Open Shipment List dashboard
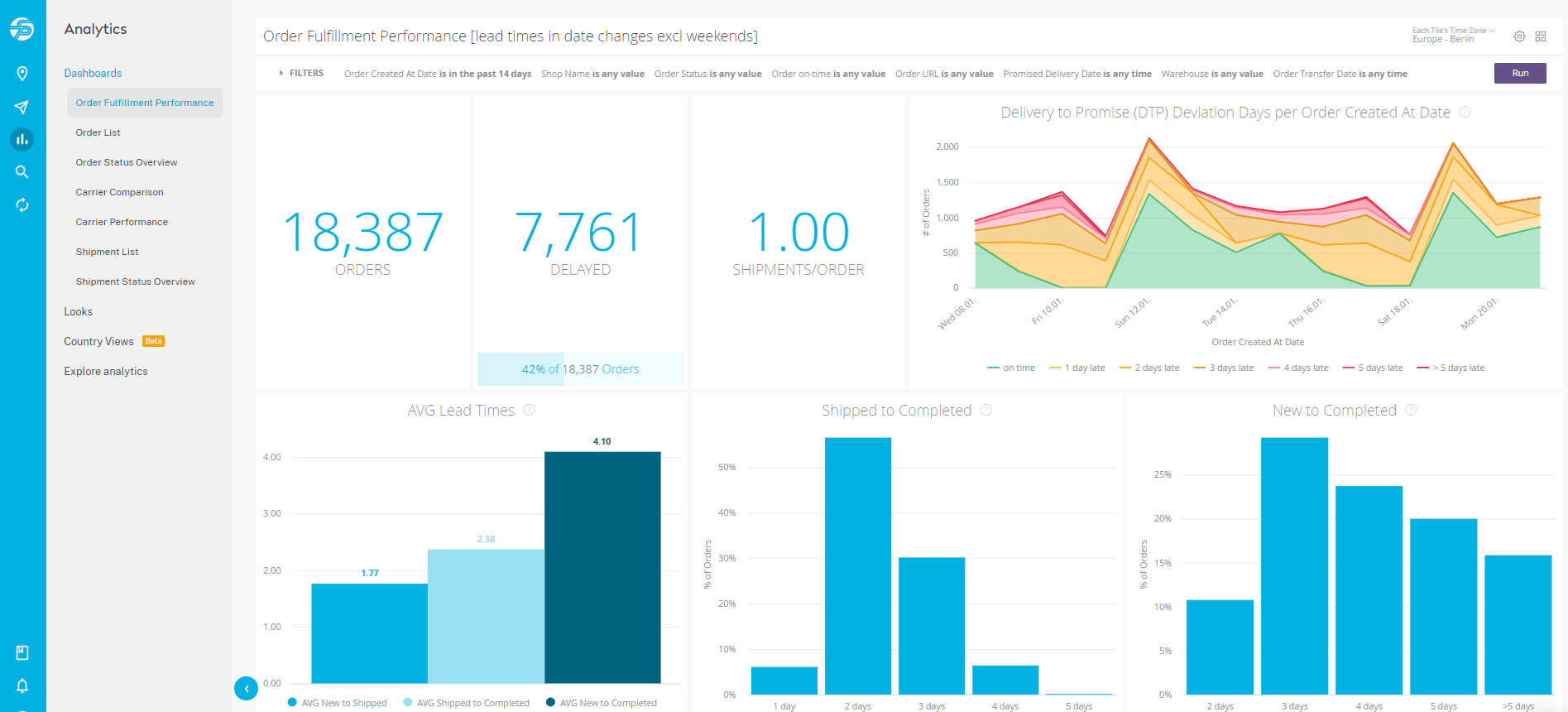The image size is (1568, 712). (x=107, y=252)
